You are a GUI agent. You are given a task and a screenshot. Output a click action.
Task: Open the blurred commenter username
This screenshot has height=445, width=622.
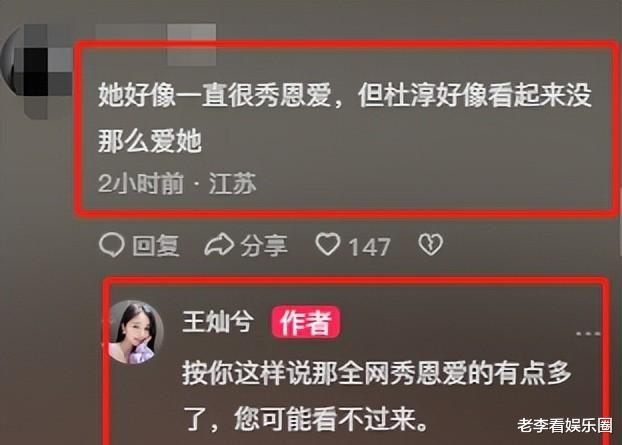click(156, 44)
